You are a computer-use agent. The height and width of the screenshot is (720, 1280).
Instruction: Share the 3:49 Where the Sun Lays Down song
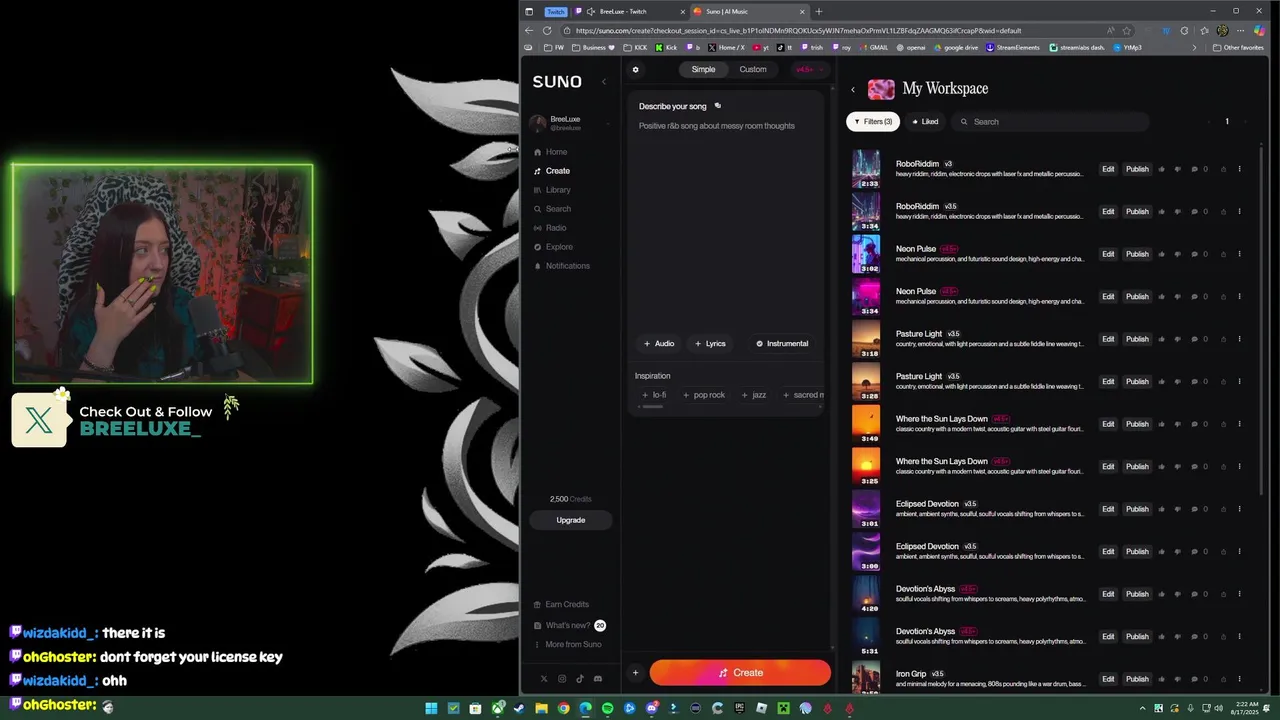coord(1223,424)
